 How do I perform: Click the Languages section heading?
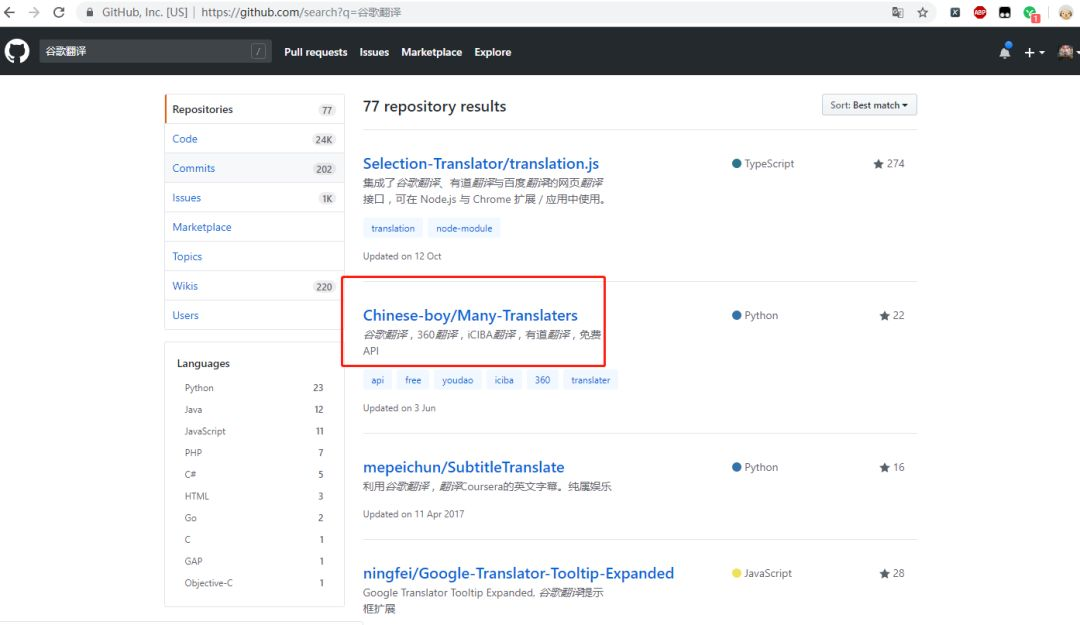[203, 363]
